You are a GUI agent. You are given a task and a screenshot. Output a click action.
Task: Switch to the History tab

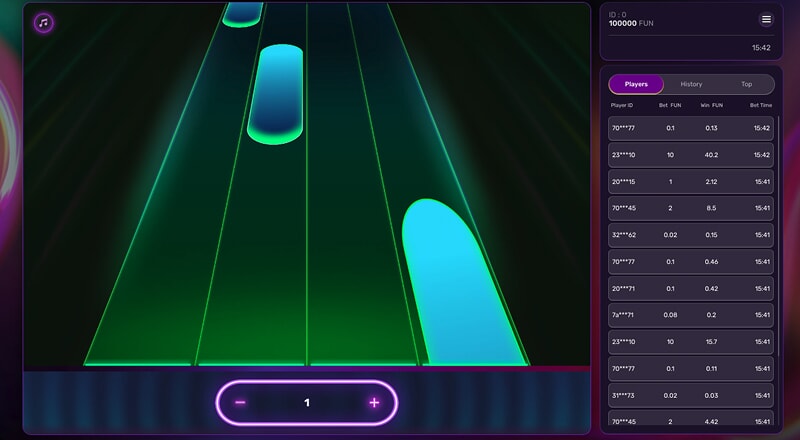click(691, 84)
